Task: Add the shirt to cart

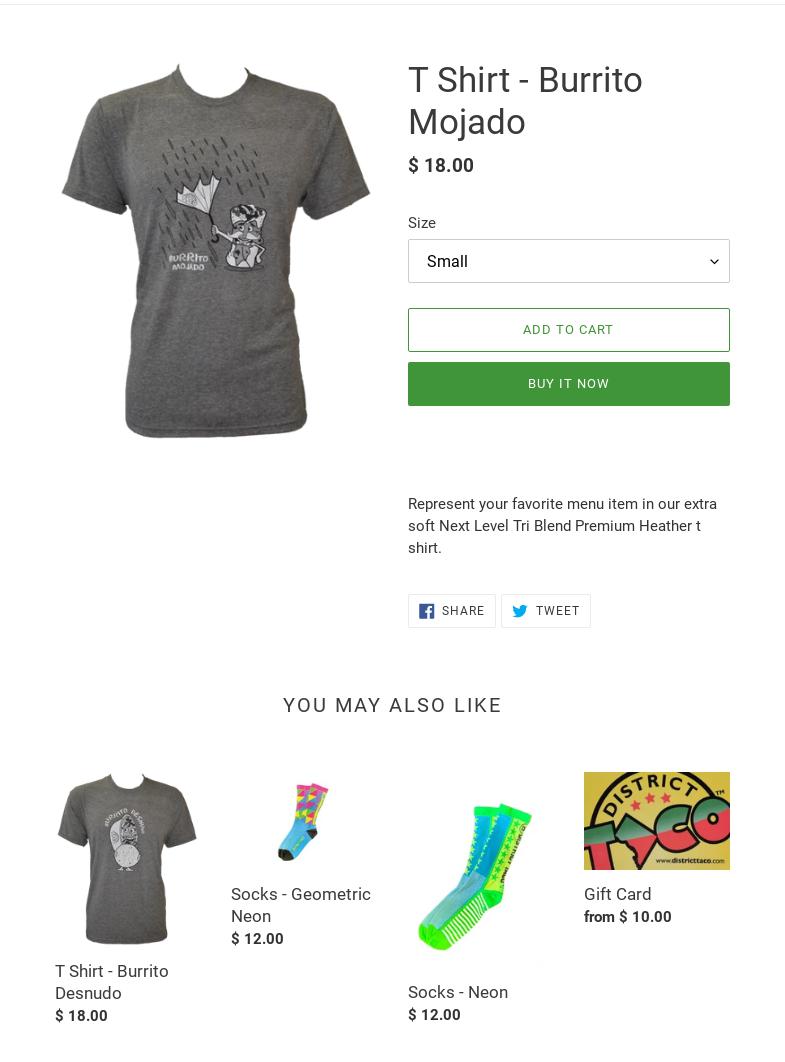Action: (x=568, y=330)
